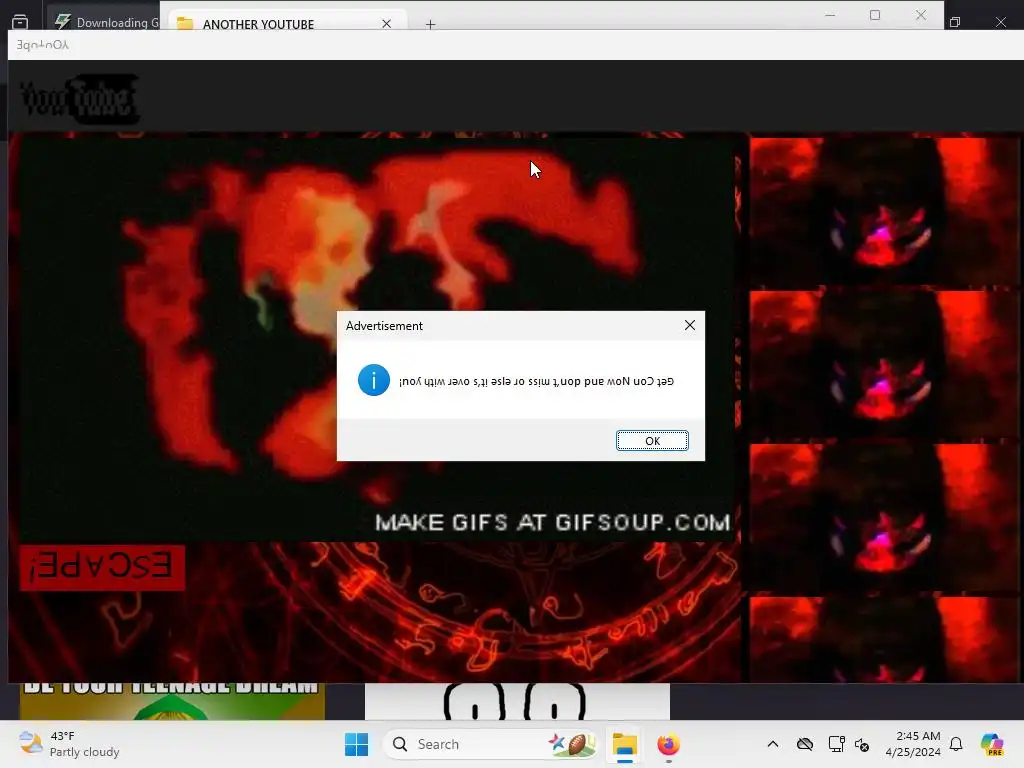The height and width of the screenshot is (768, 1024).
Task: Click the blue info icon in Advertisement dialog
Action: [374, 380]
